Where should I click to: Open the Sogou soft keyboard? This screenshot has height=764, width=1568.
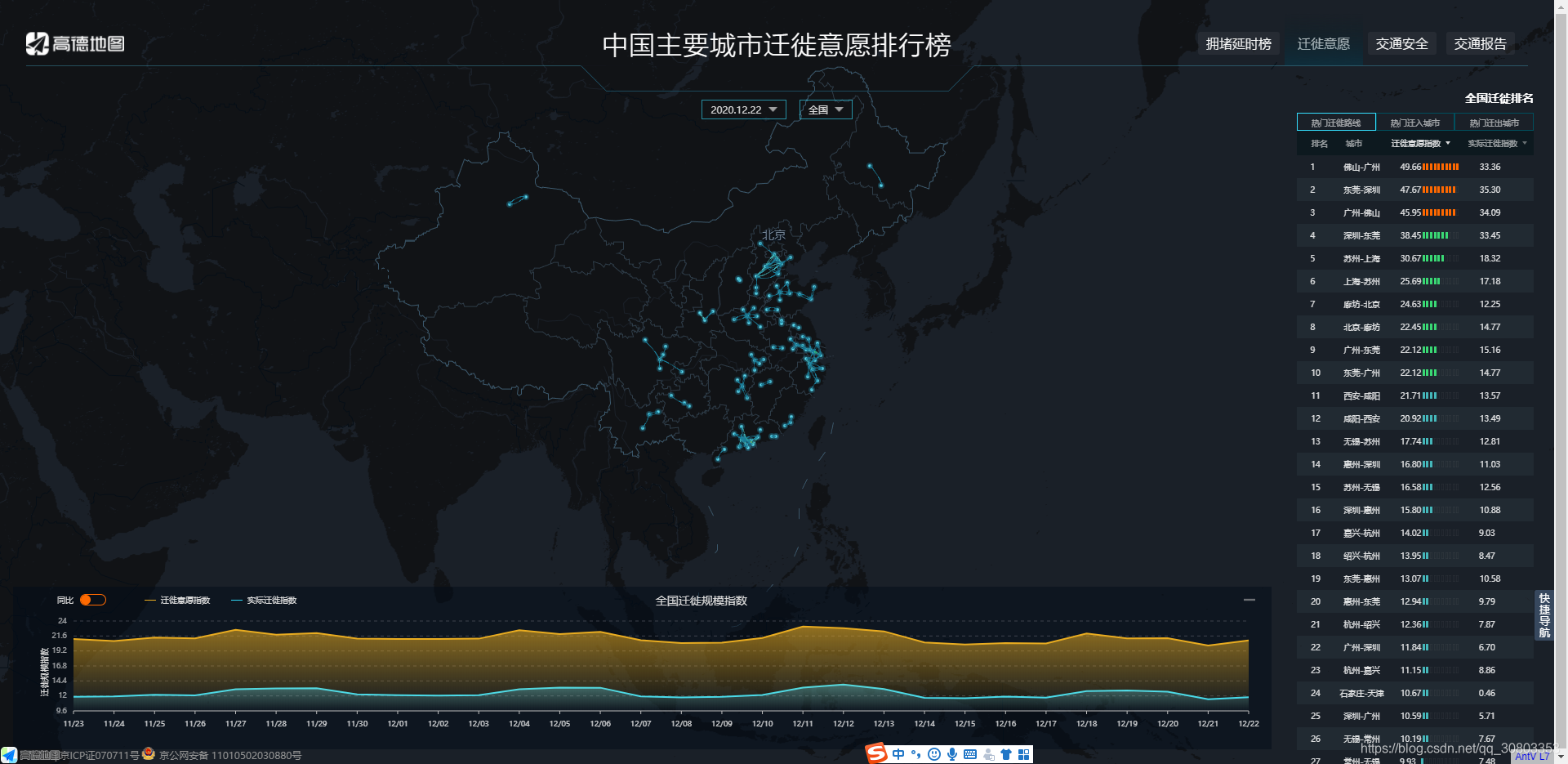[970, 754]
